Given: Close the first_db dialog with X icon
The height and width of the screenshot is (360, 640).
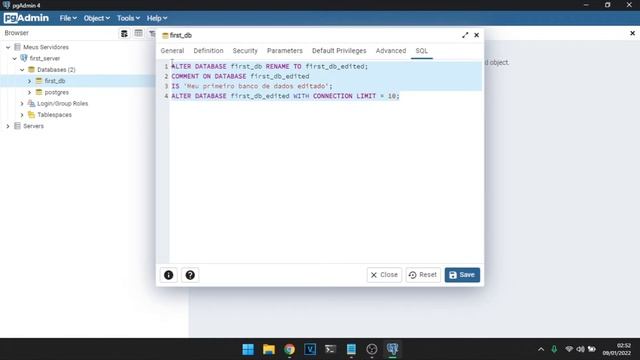Looking at the screenshot, I should (x=476, y=35).
